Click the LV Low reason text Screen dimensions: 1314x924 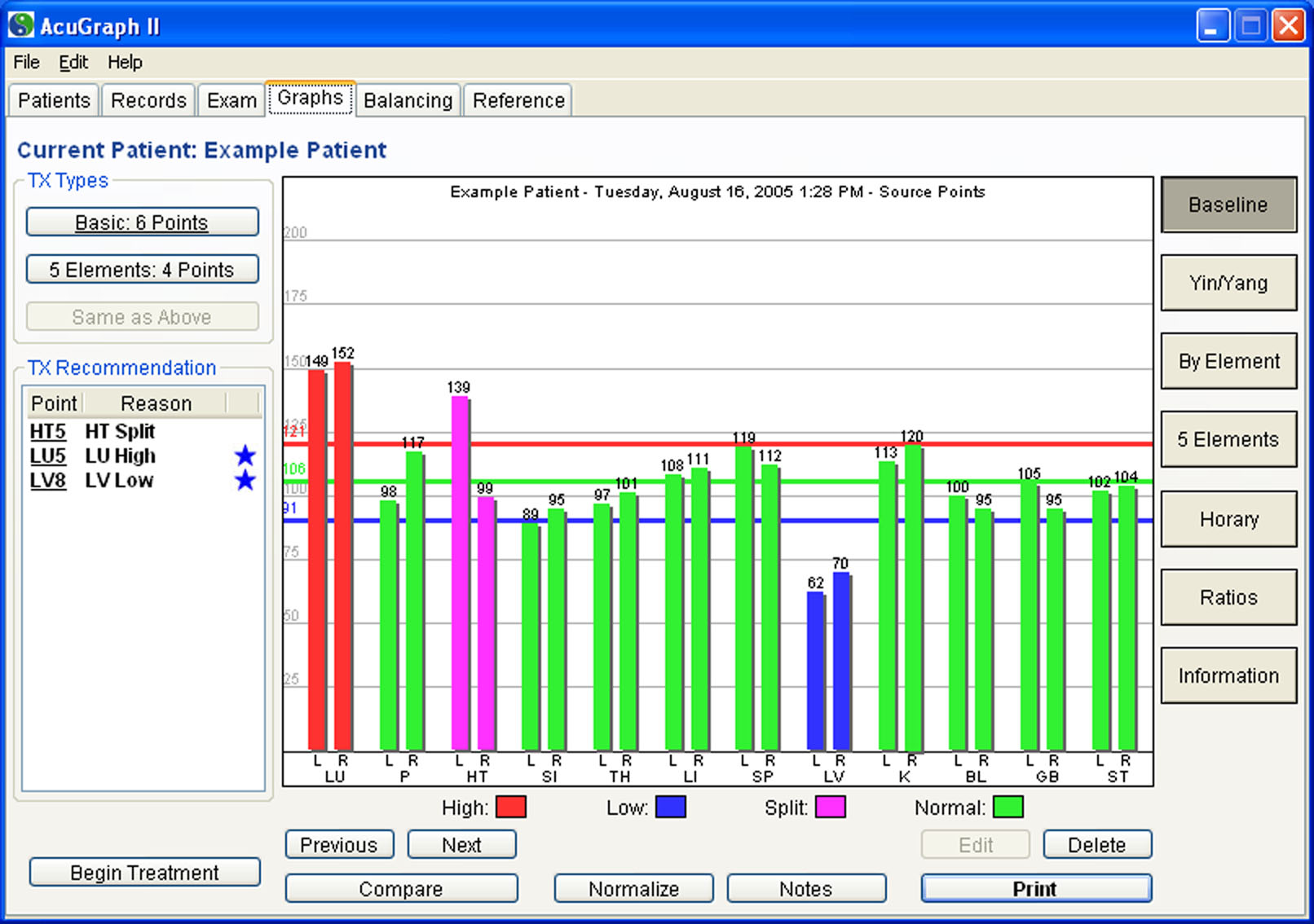point(119,481)
